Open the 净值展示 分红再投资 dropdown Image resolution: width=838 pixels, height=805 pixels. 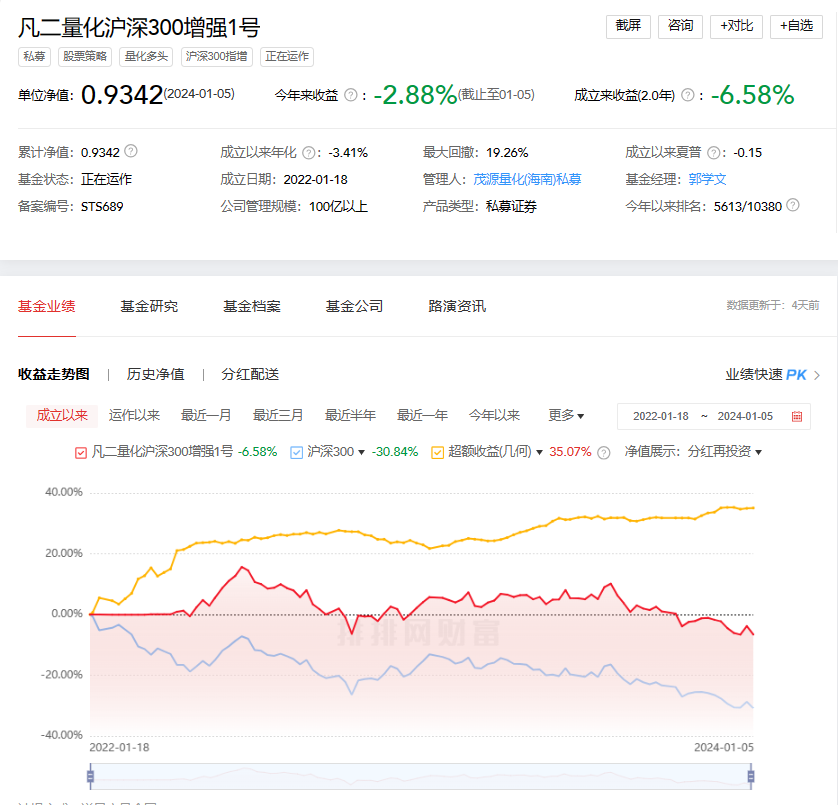pyautogui.click(x=724, y=452)
